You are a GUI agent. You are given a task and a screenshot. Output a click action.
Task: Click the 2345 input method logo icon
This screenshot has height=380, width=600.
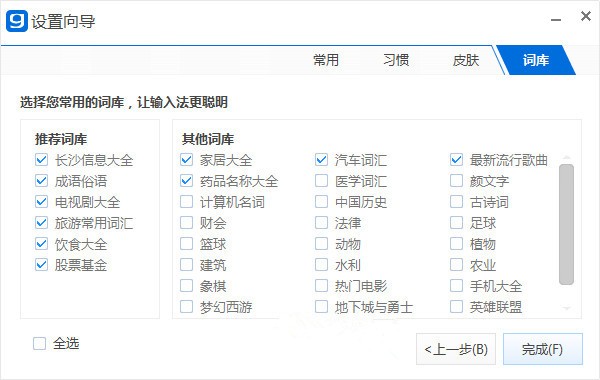pyautogui.click(x=17, y=21)
